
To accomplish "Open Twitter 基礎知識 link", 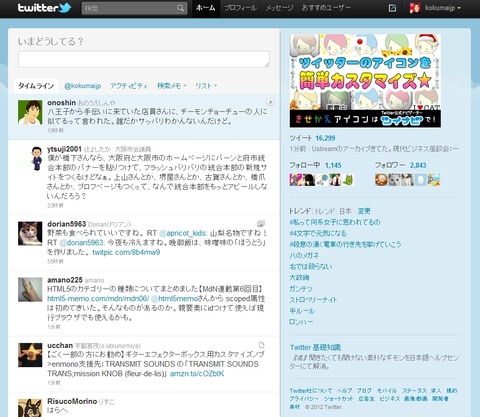I will point(315,347).
